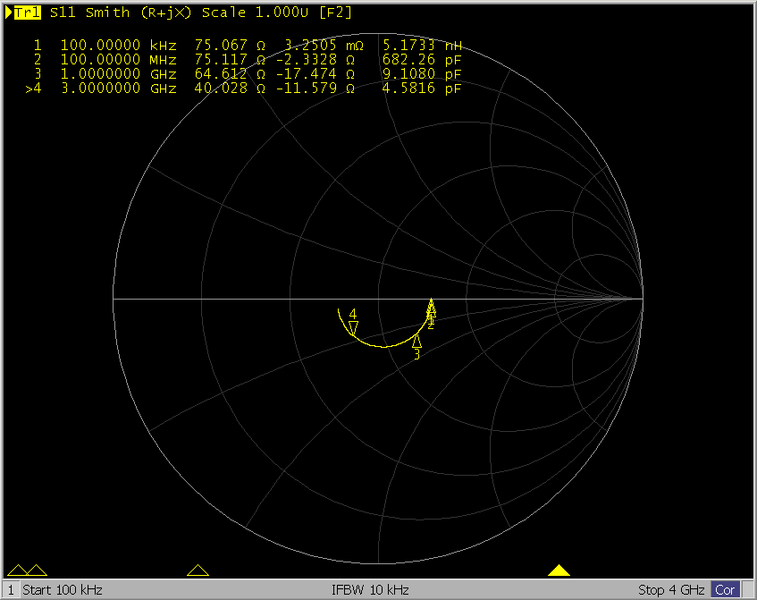The width and height of the screenshot is (757, 600).
Task: Select the Tr1 trace label
Action: pyautogui.click(x=27, y=13)
